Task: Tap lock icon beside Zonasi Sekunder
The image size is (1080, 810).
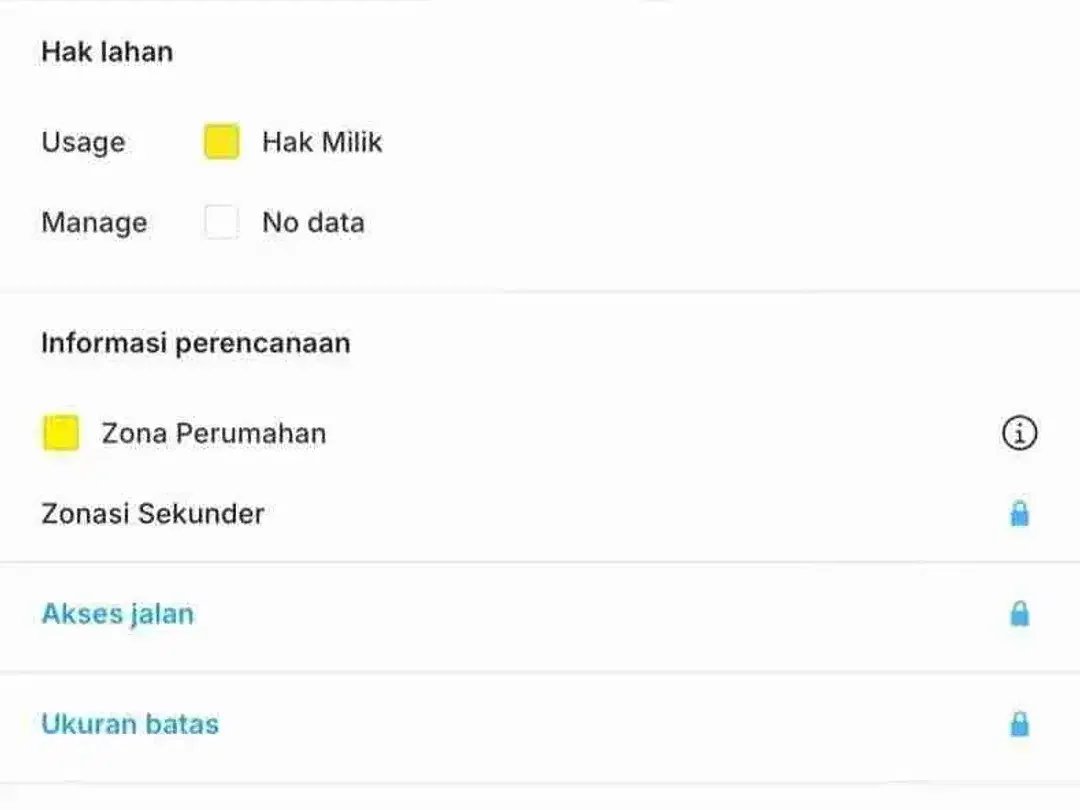Action: [1019, 514]
